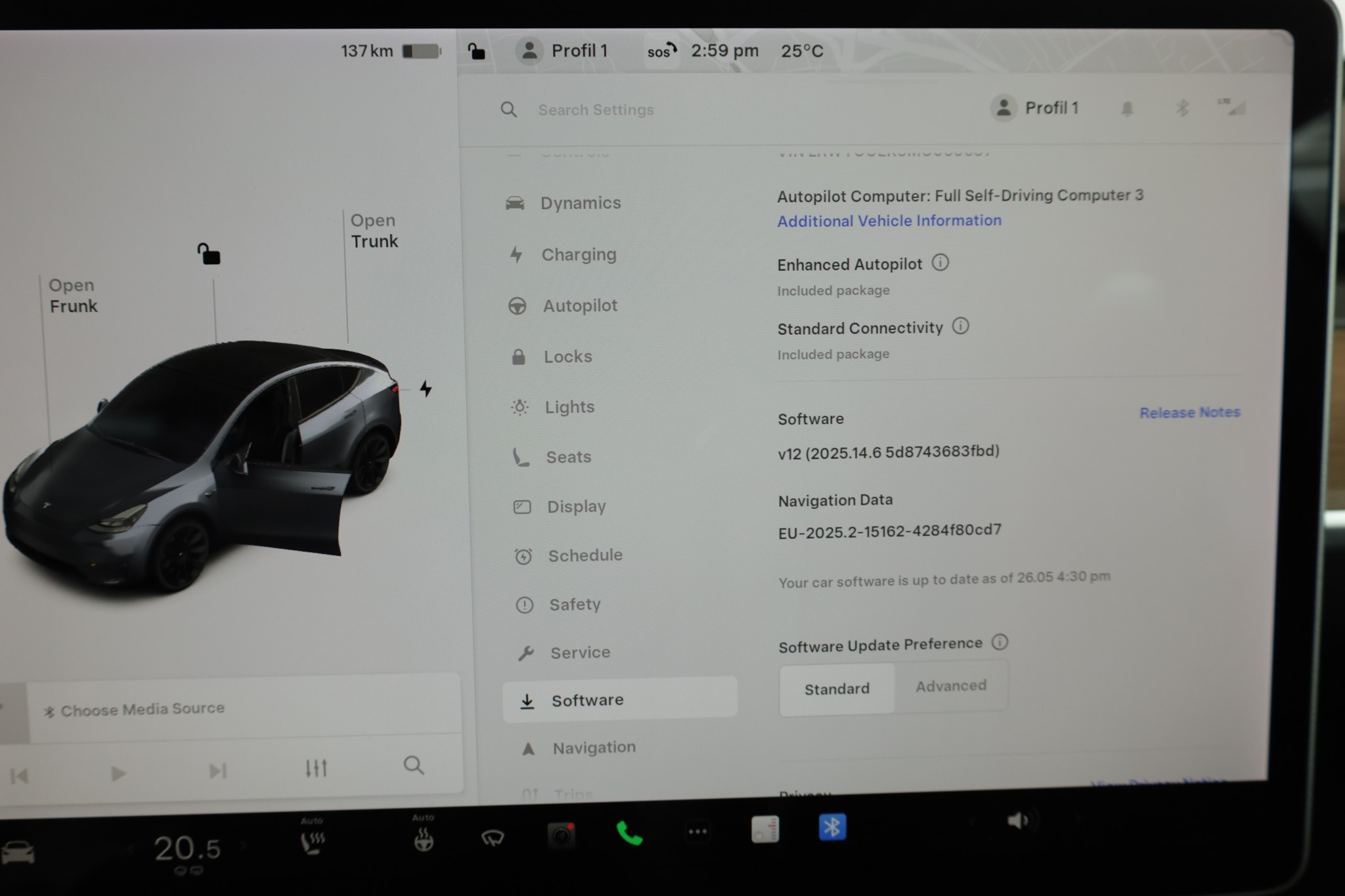Screen dimensions: 1345x896
Task: Tap the unlock icon in status bar
Action: point(476,51)
